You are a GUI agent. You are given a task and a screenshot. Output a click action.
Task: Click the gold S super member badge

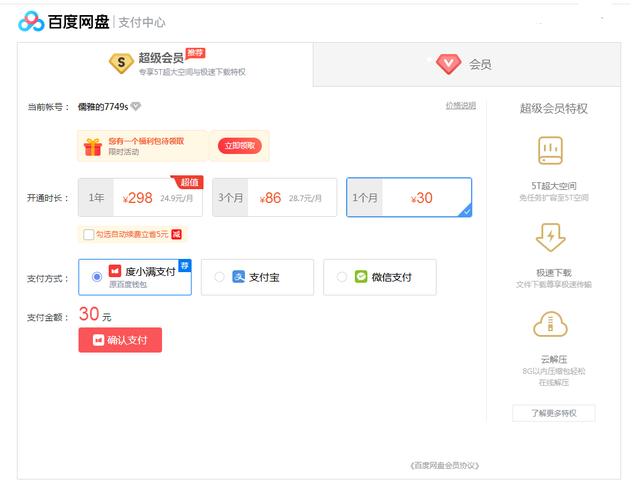[121, 63]
